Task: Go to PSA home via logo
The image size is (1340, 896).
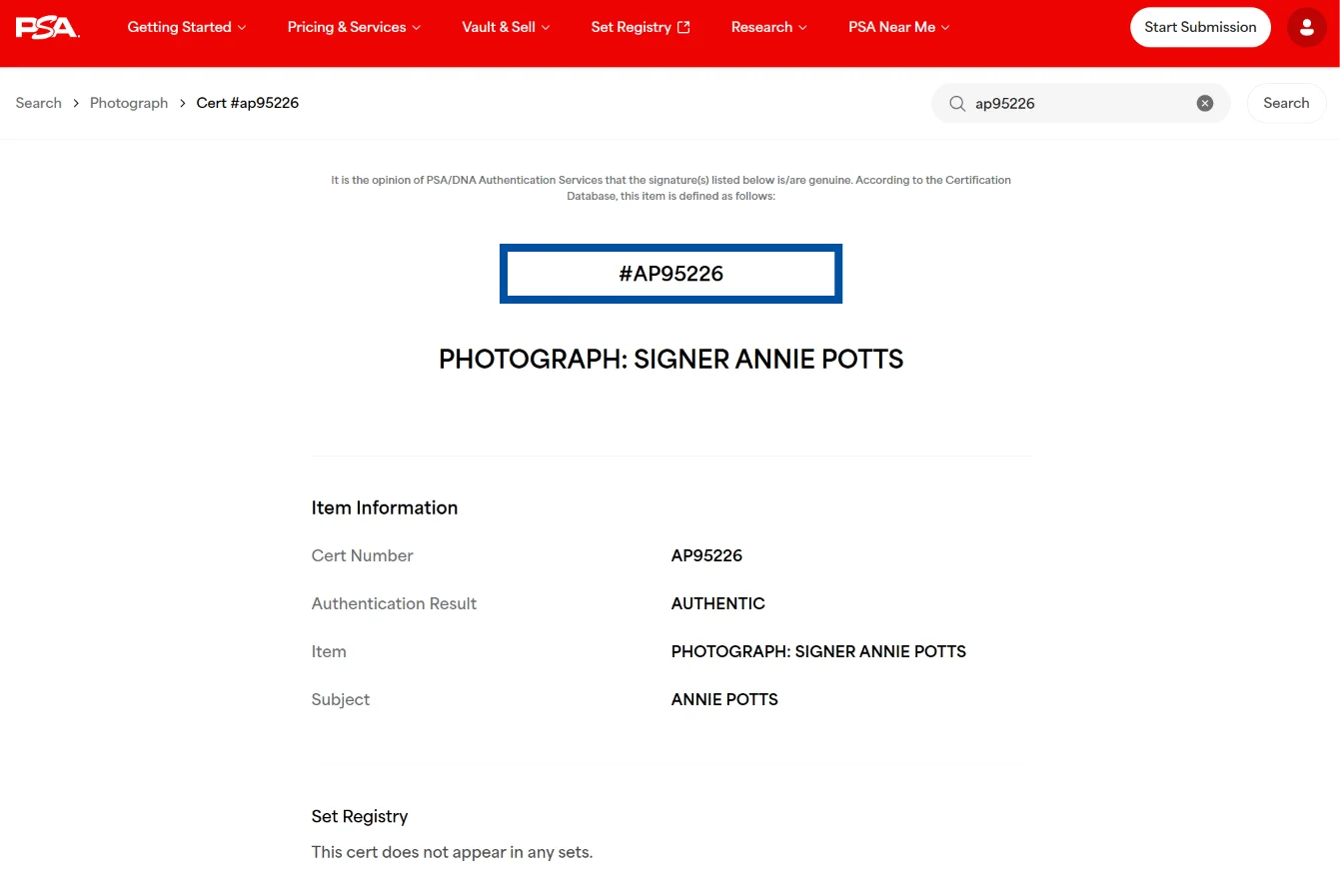Action: (x=47, y=27)
